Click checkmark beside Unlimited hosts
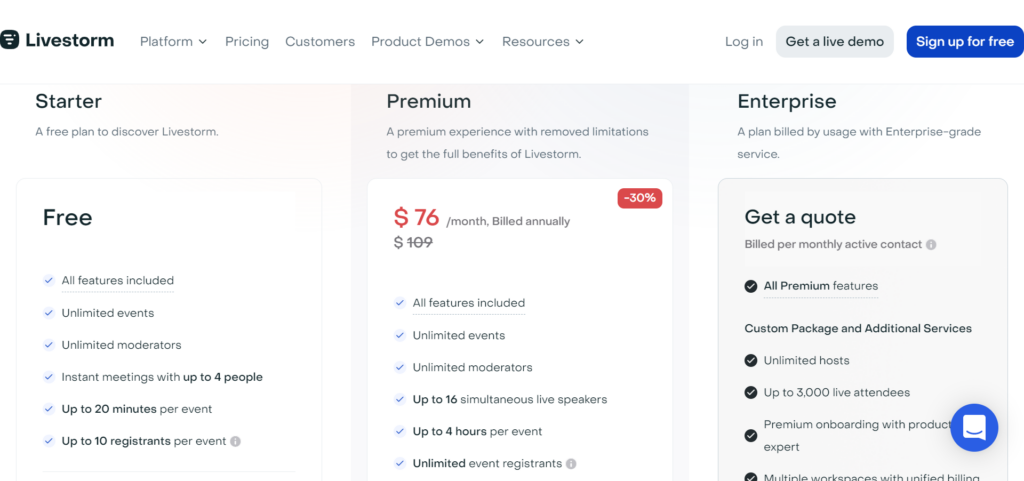 point(751,360)
